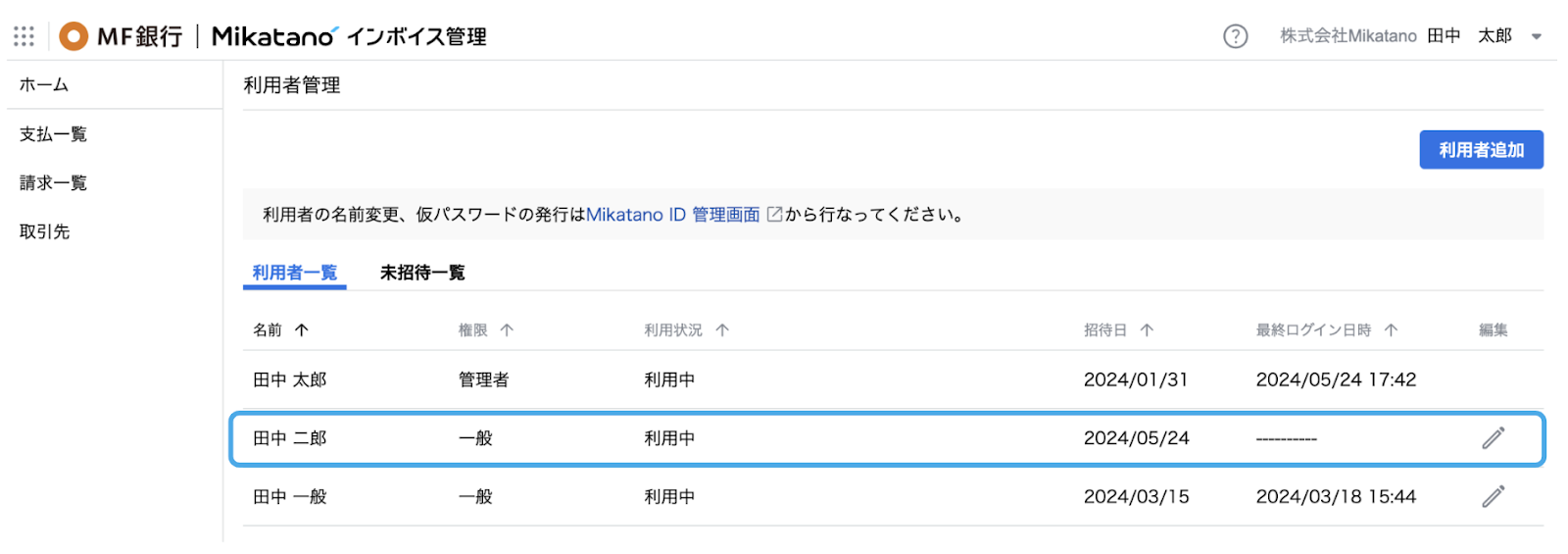Open 請求一覧 in sidebar
The height and width of the screenshot is (554, 1568).
pos(53,183)
